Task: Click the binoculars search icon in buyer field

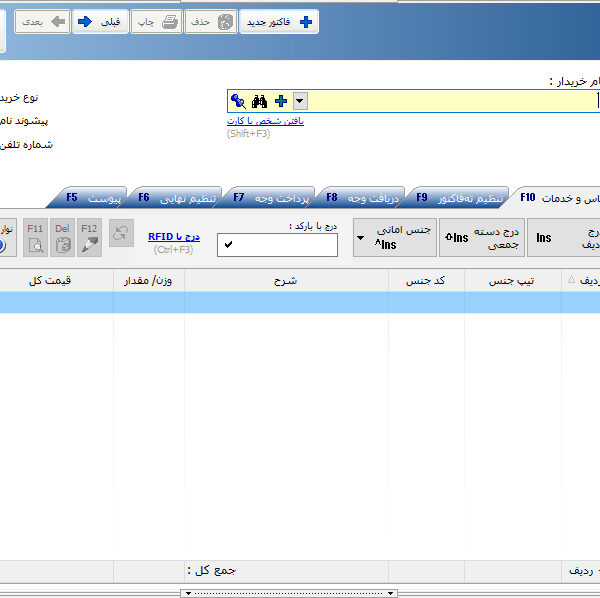Action: coord(259,101)
